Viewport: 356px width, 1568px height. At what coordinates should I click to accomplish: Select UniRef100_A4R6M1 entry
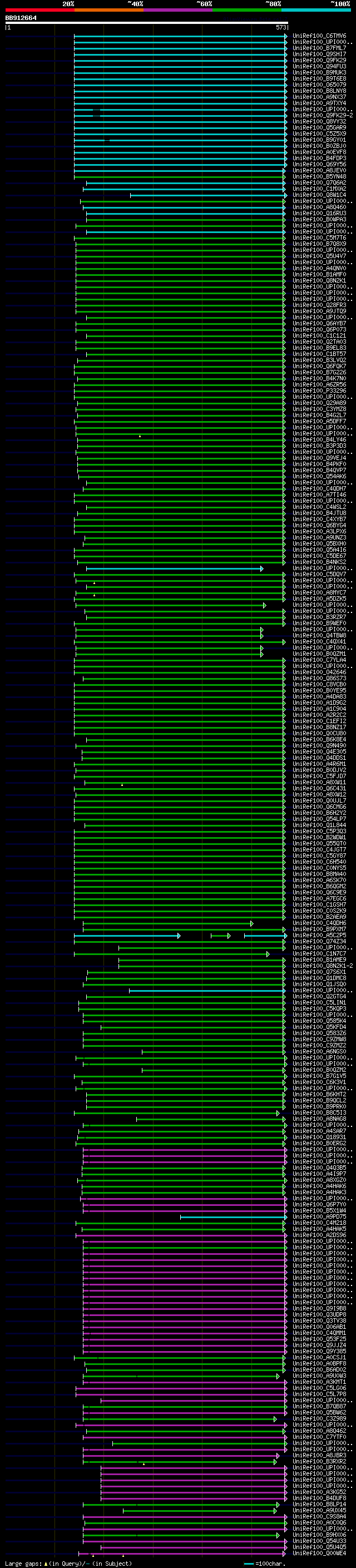(x=319, y=764)
